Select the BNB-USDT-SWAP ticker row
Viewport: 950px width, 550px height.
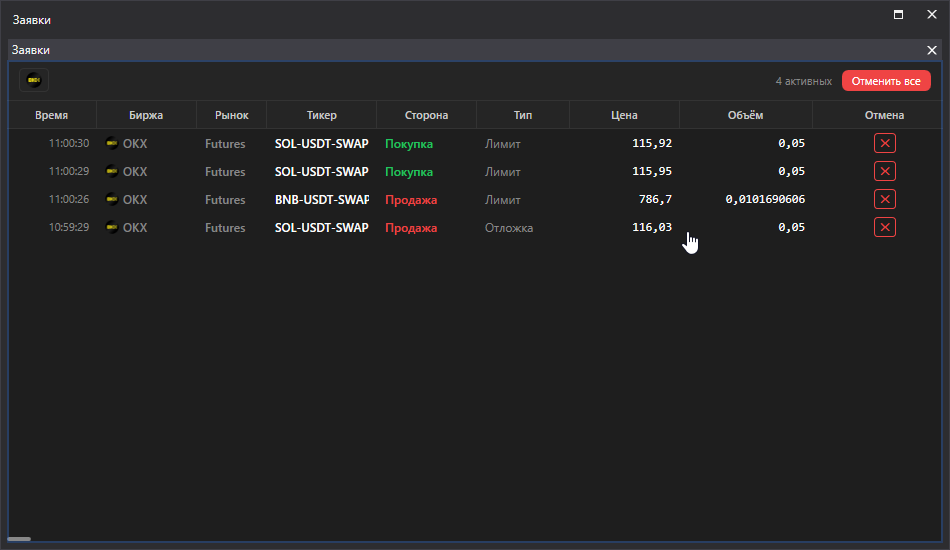coord(474,199)
